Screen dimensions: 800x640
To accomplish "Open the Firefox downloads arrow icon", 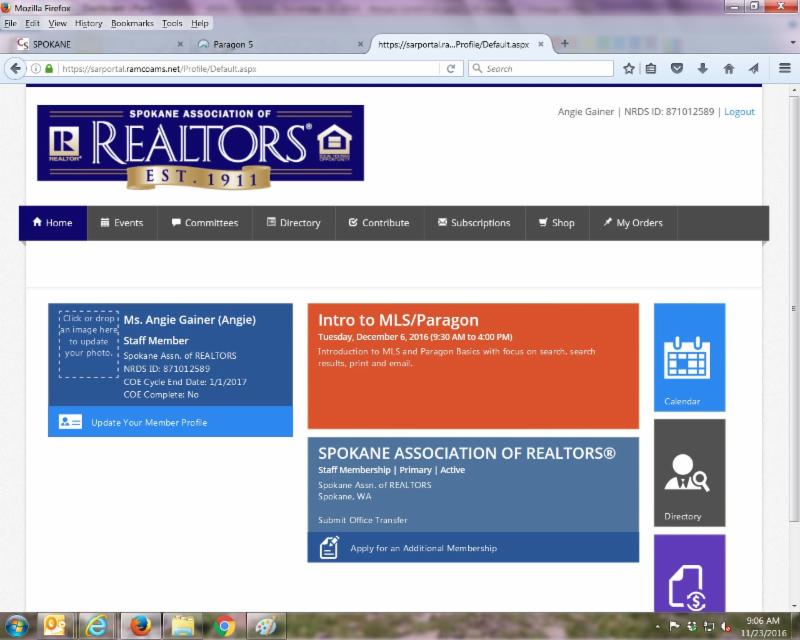I will click(703, 69).
